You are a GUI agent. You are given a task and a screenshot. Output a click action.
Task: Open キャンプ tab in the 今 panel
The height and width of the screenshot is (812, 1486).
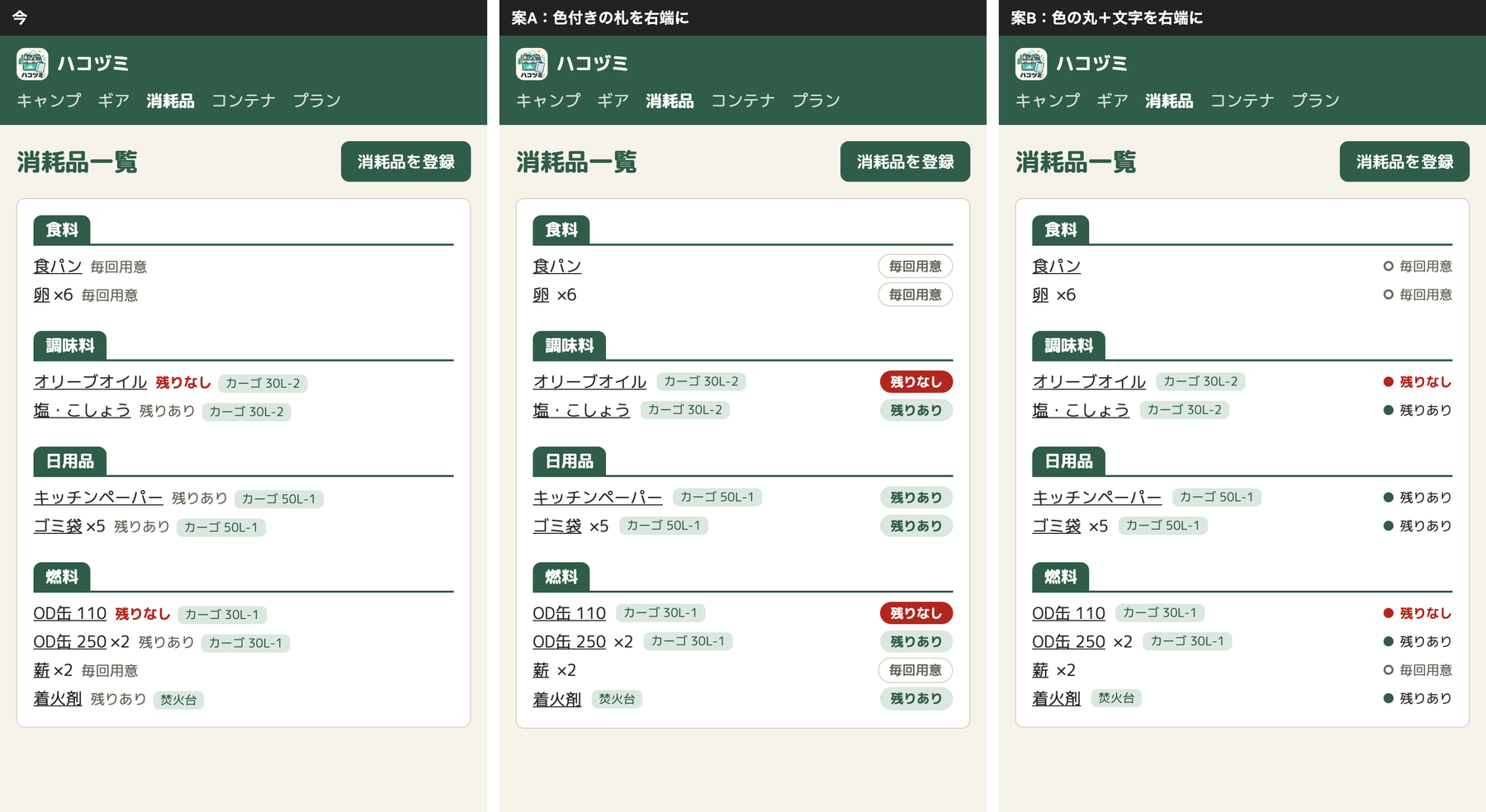coord(49,101)
